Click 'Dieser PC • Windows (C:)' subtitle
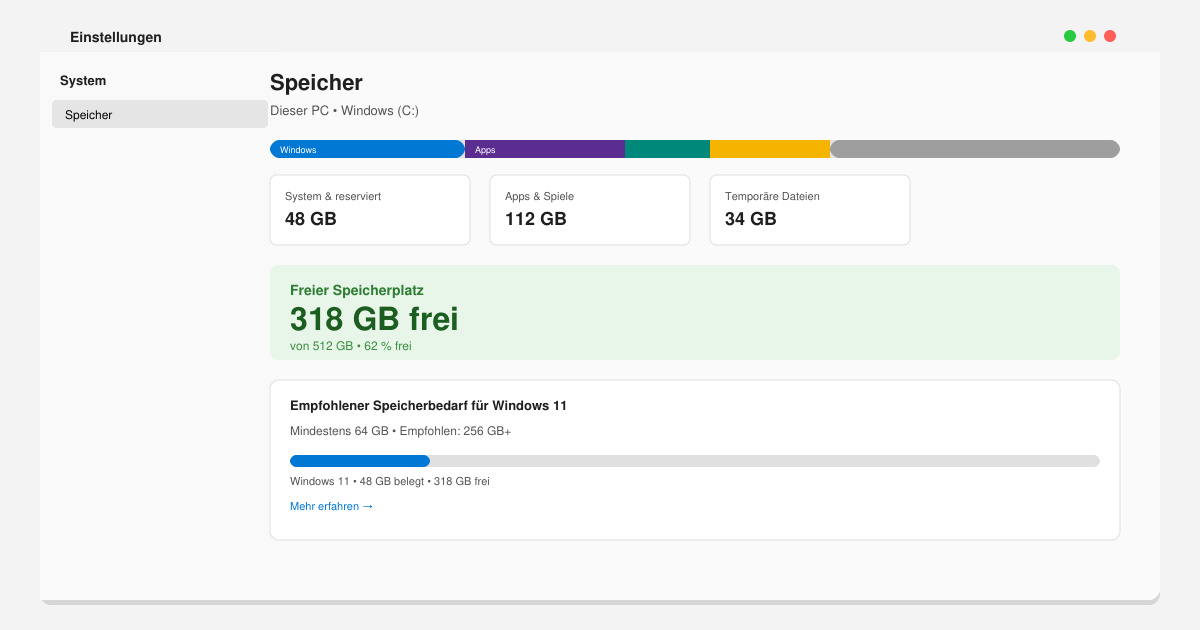Viewport: 1200px width, 630px height. [344, 111]
